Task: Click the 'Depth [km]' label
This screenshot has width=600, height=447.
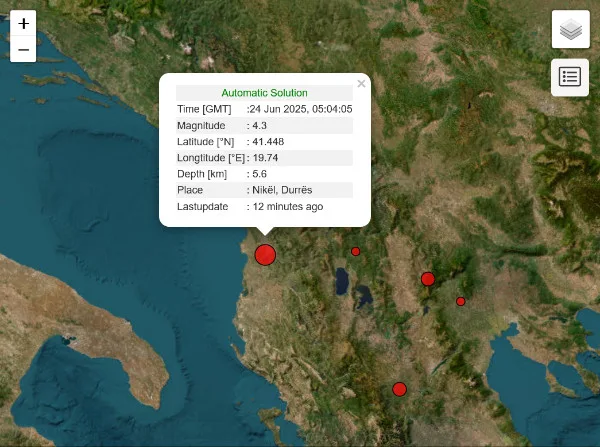Action: (202, 174)
